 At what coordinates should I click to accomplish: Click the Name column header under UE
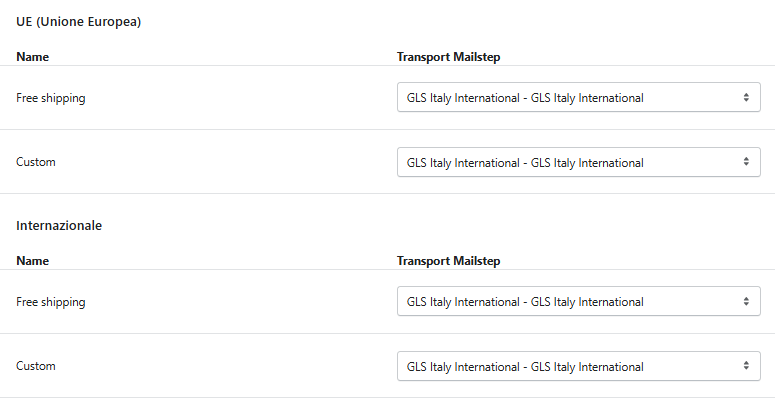[x=33, y=57]
